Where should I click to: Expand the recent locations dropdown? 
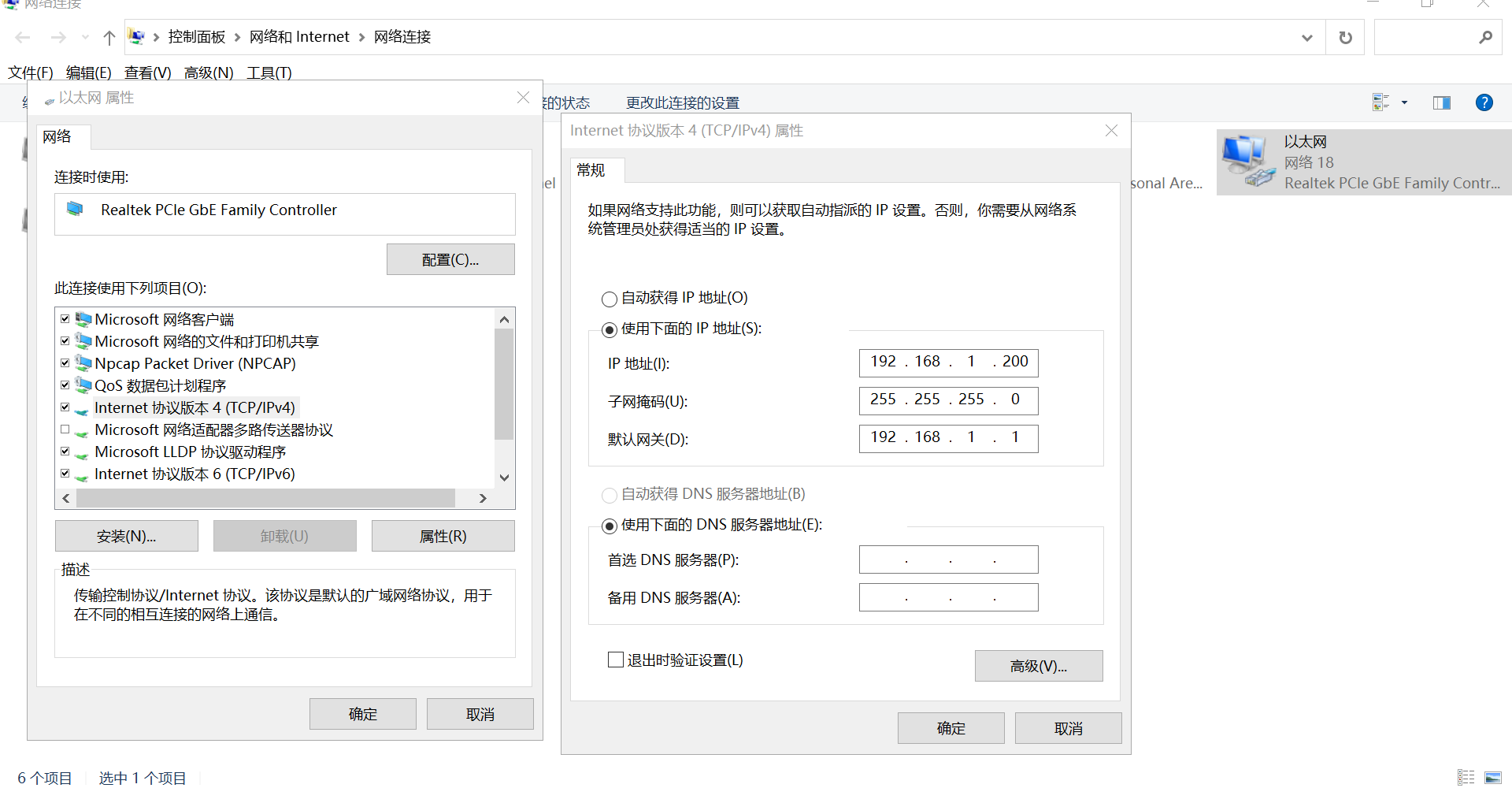pyautogui.click(x=85, y=37)
